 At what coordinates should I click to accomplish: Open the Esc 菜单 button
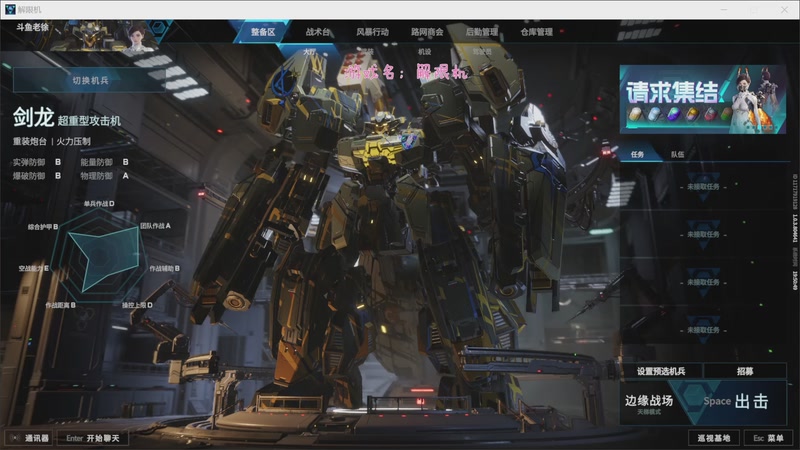(x=767, y=438)
